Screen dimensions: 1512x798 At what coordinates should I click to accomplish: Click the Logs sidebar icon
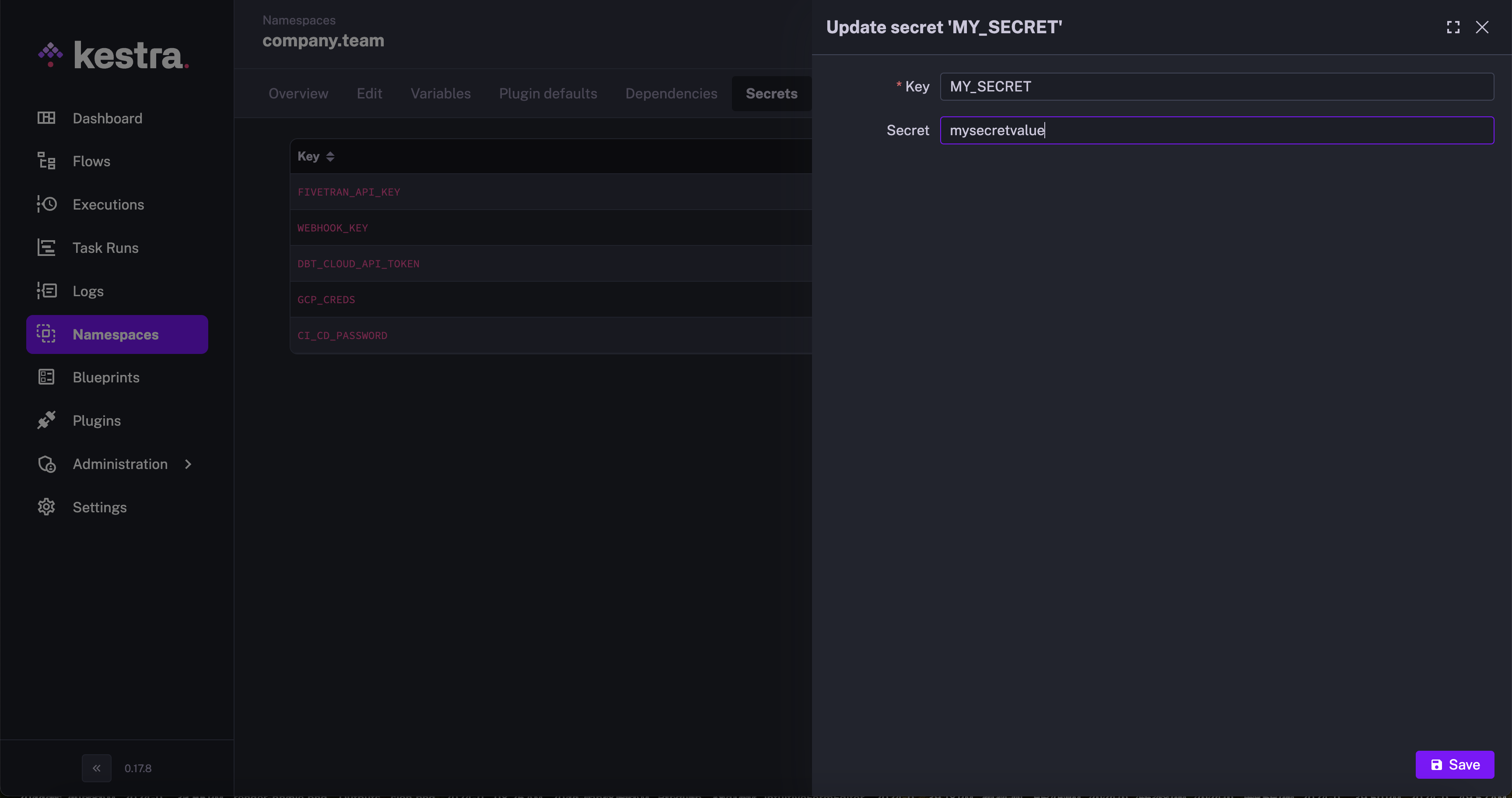[x=46, y=290]
